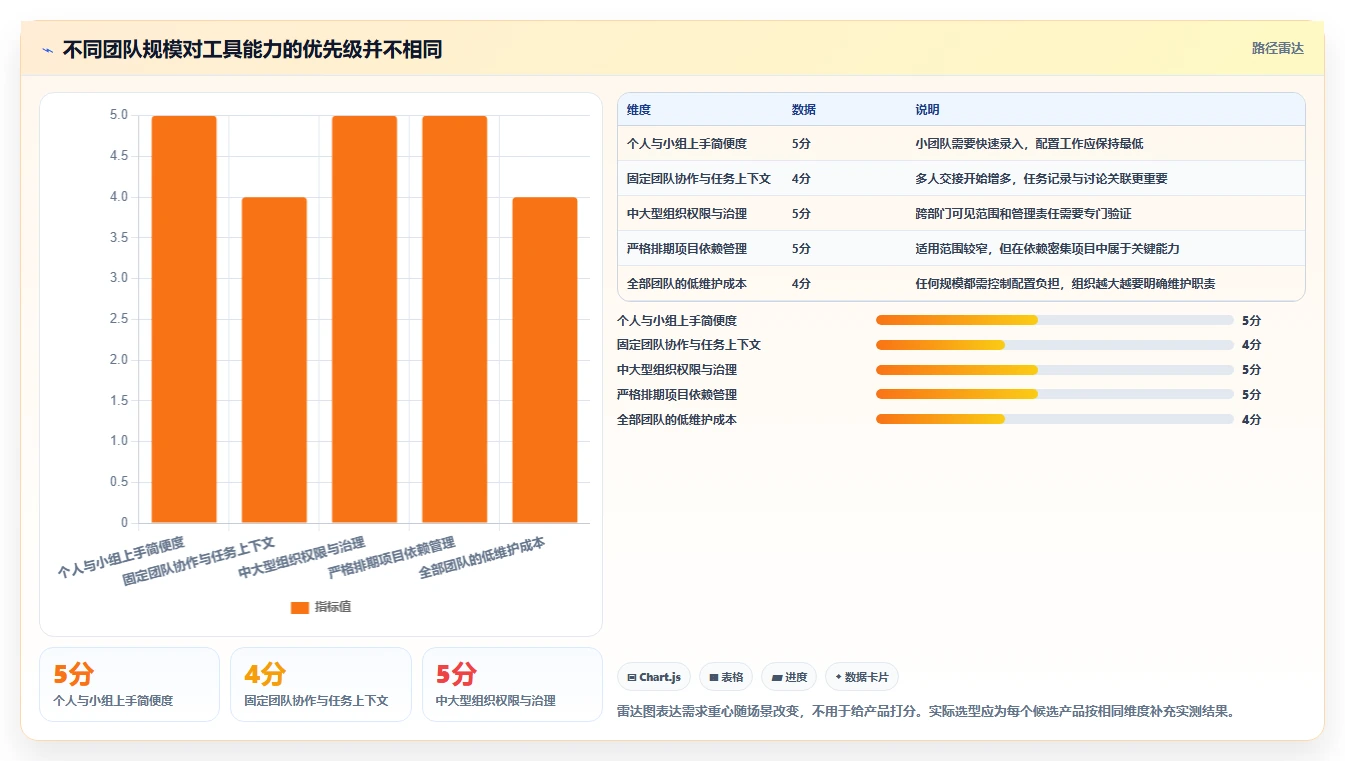Click table text 多人交接开始增多，任务记录与讨论关联更重要
1345x761 pixels.
tap(1041, 179)
